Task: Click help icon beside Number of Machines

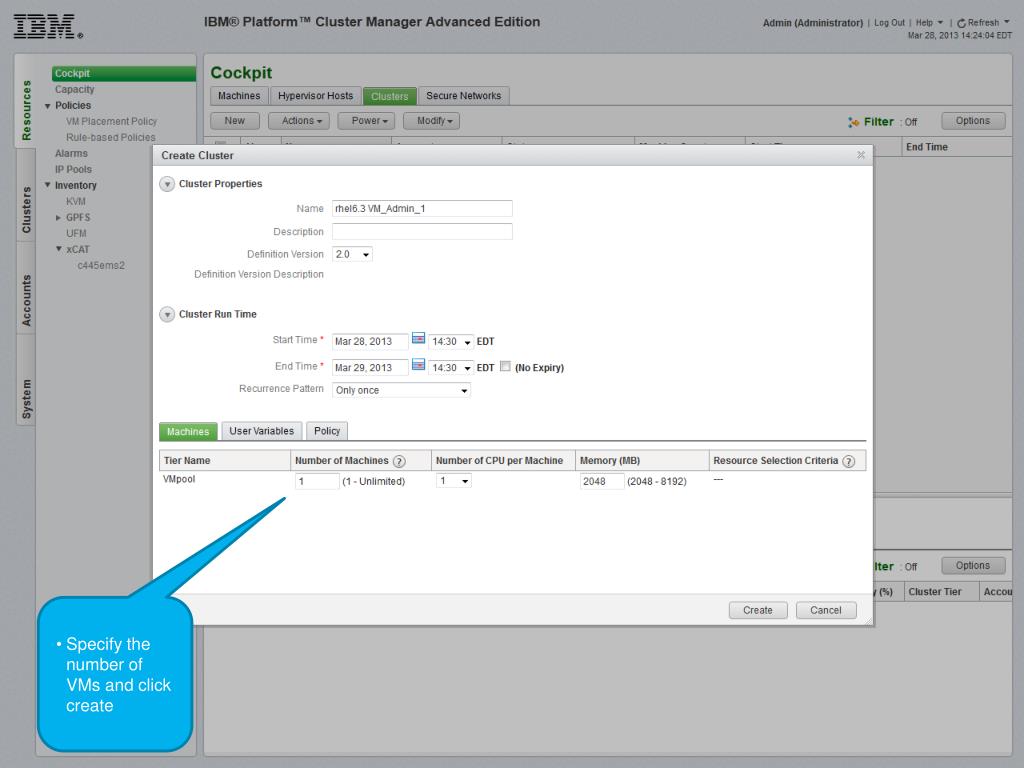Action: (399, 461)
